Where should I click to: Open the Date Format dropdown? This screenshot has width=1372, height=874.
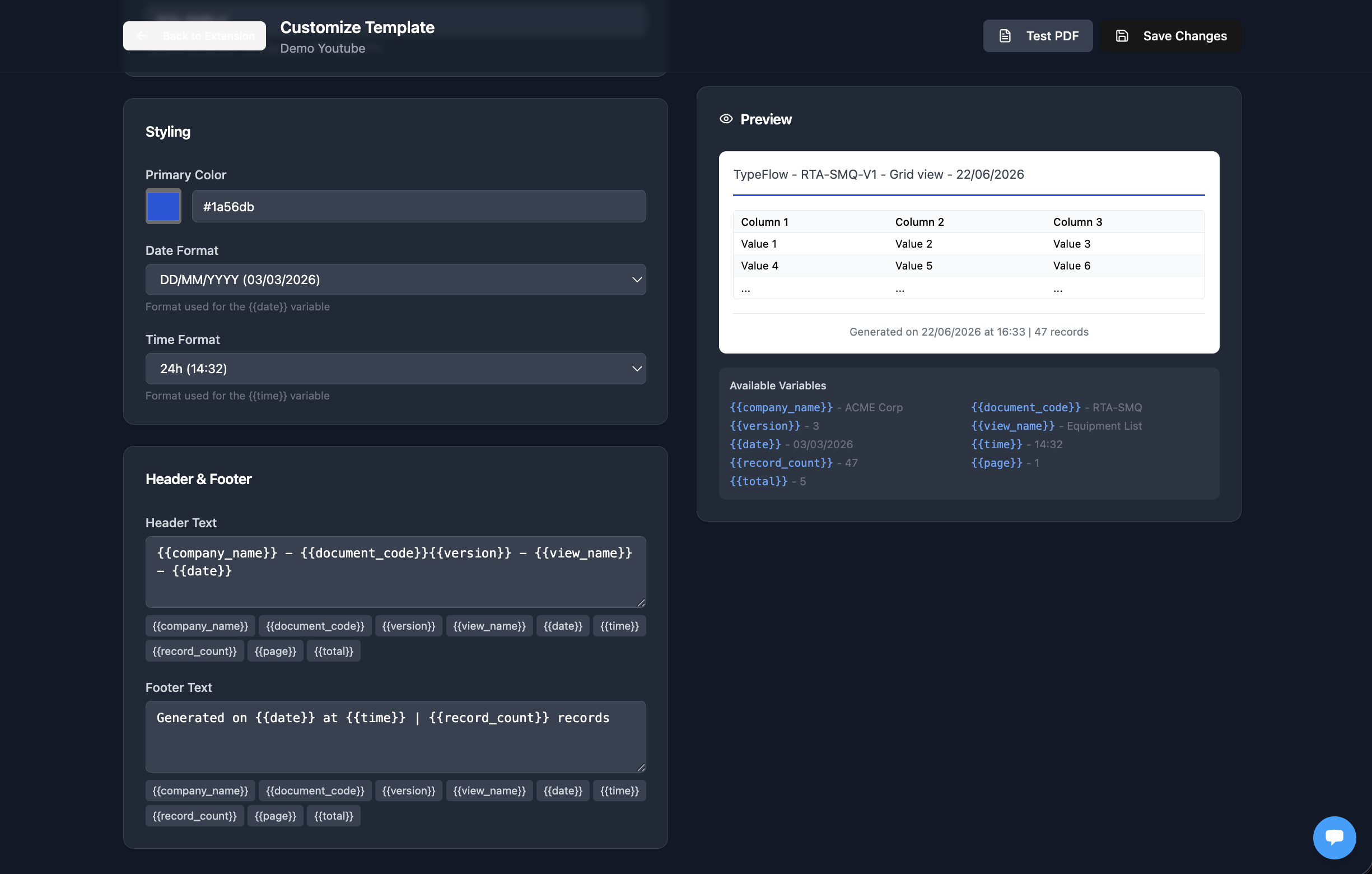click(395, 280)
